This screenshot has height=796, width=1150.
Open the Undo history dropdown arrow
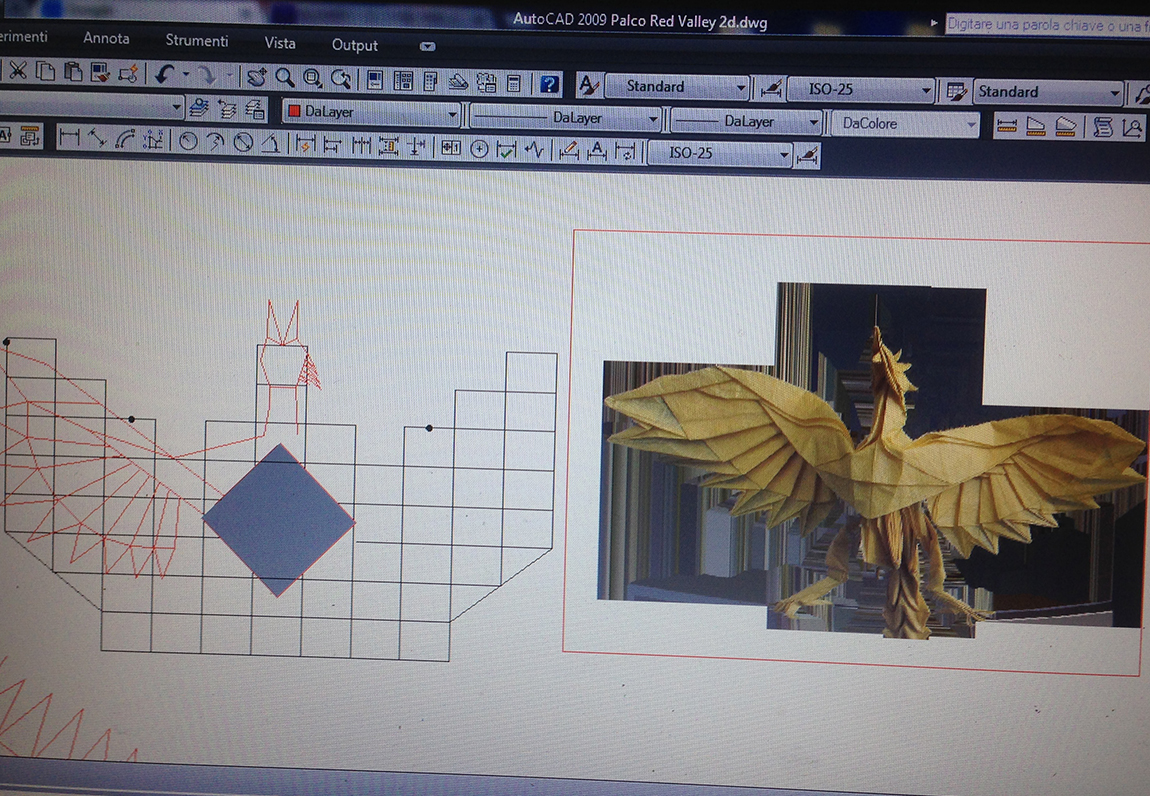point(186,74)
